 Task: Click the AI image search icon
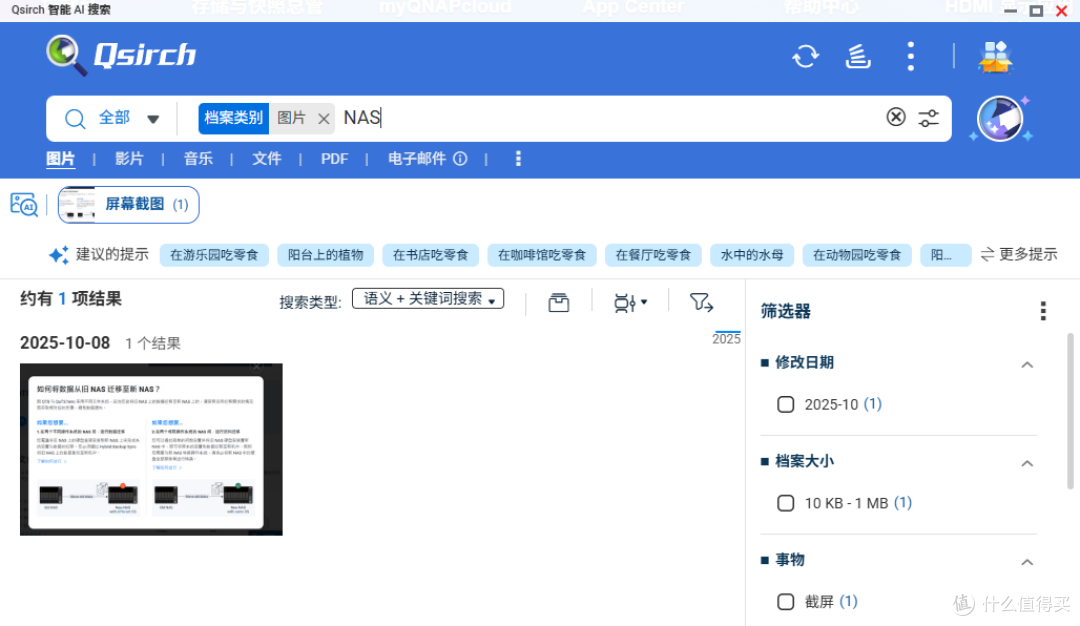pyautogui.click(x=24, y=205)
